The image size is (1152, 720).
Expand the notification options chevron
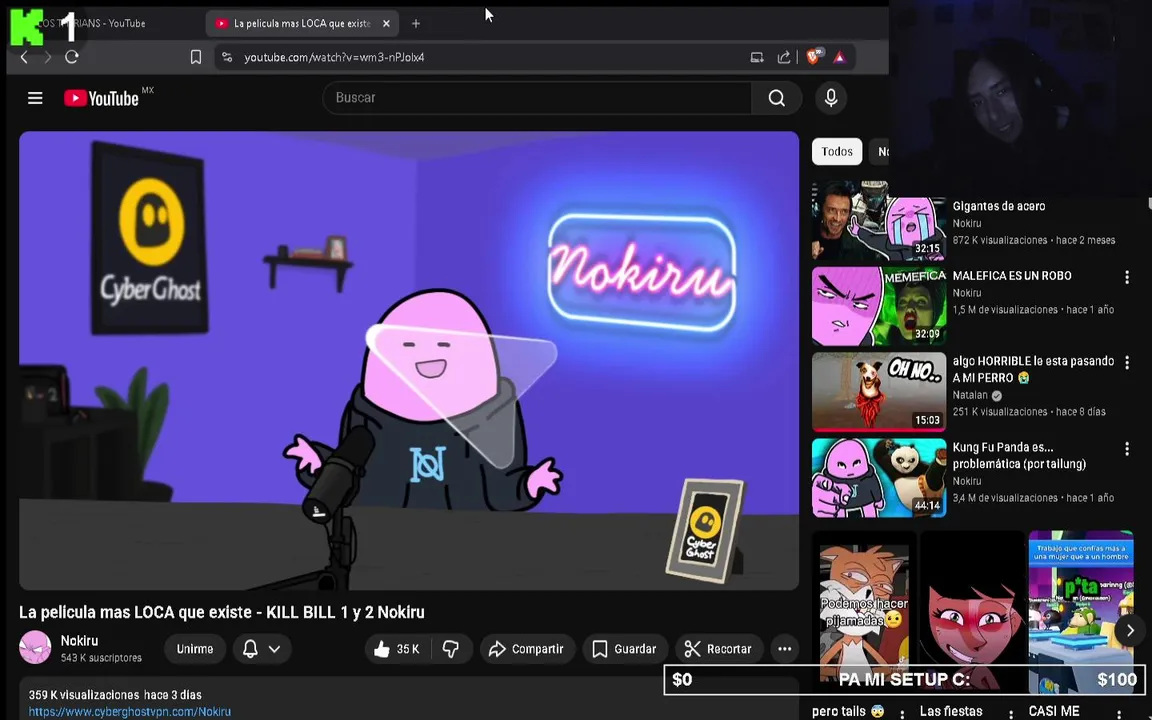tap(274, 649)
